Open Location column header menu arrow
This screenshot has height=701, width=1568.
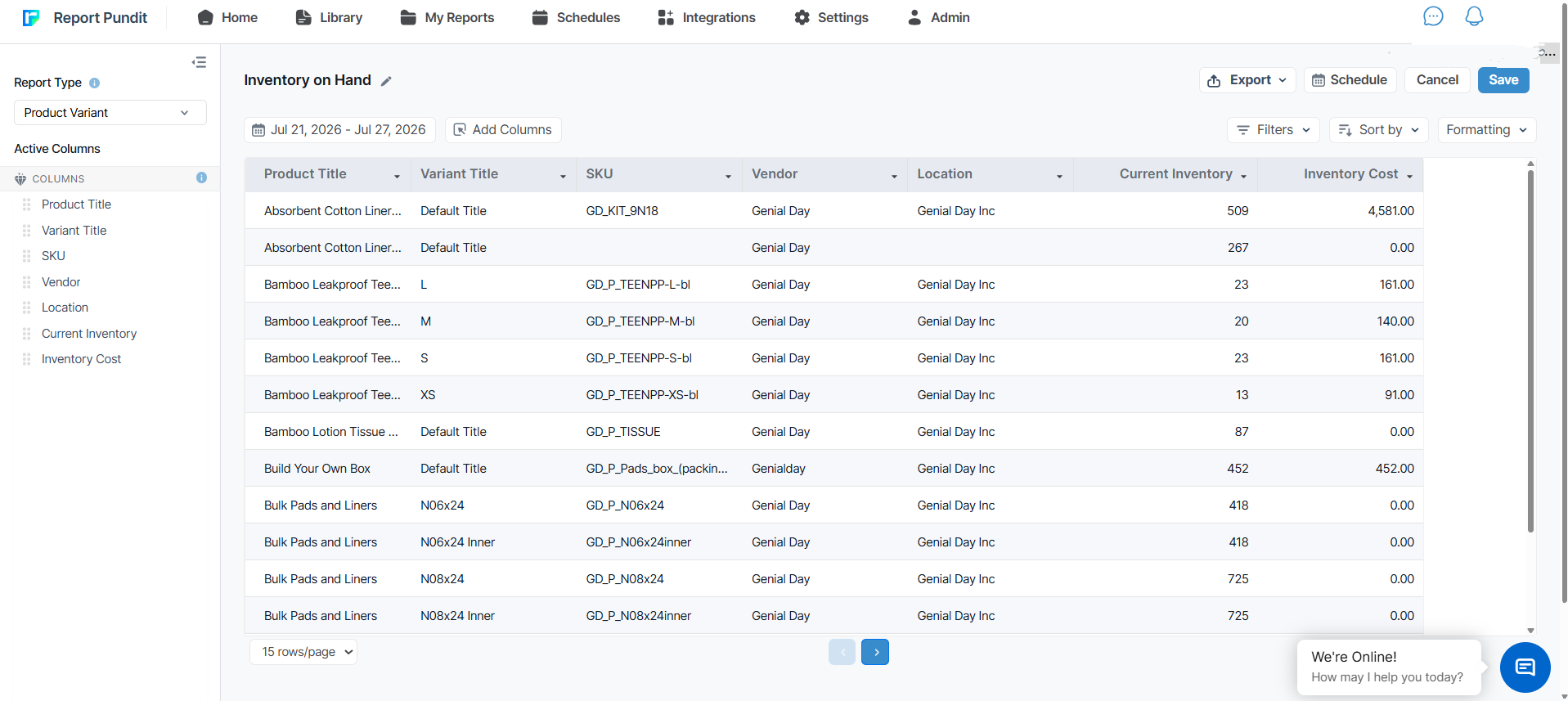(x=1059, y=176)
